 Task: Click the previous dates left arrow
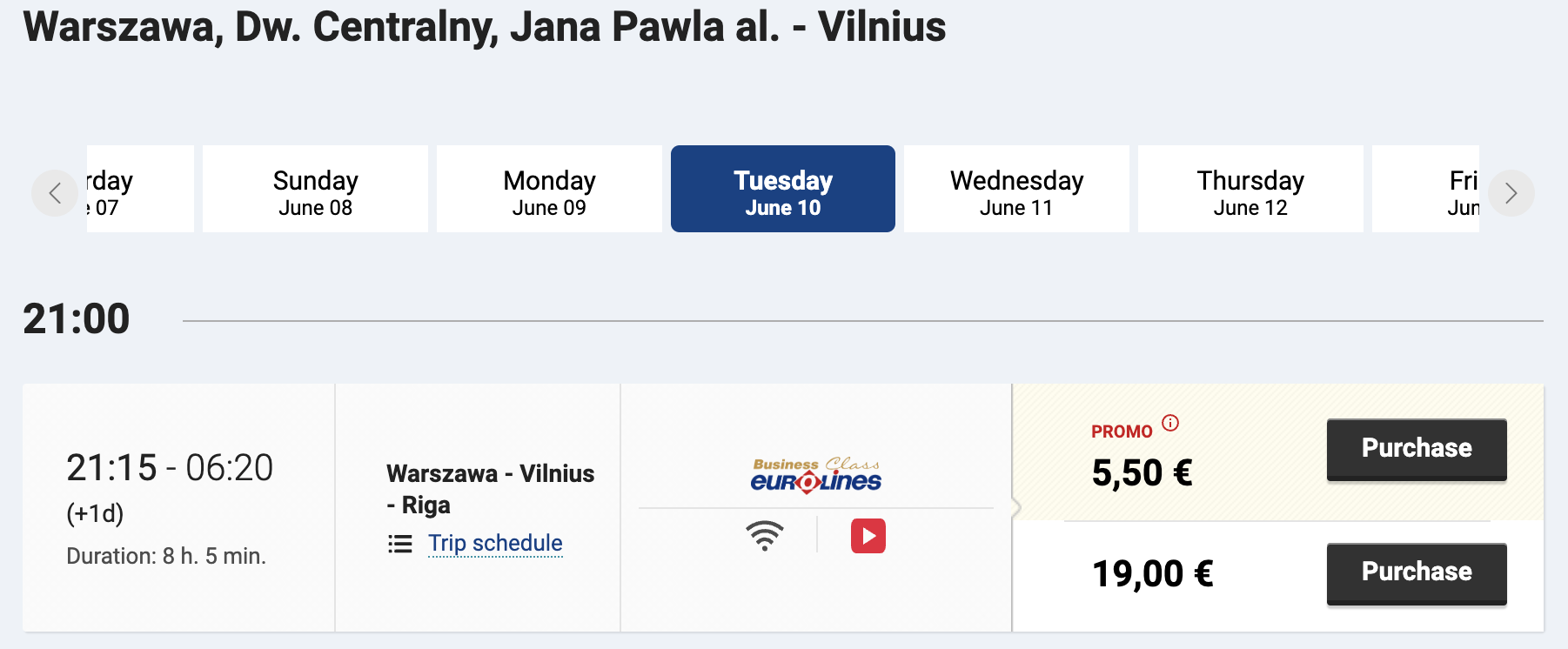(x=55, y=193)
